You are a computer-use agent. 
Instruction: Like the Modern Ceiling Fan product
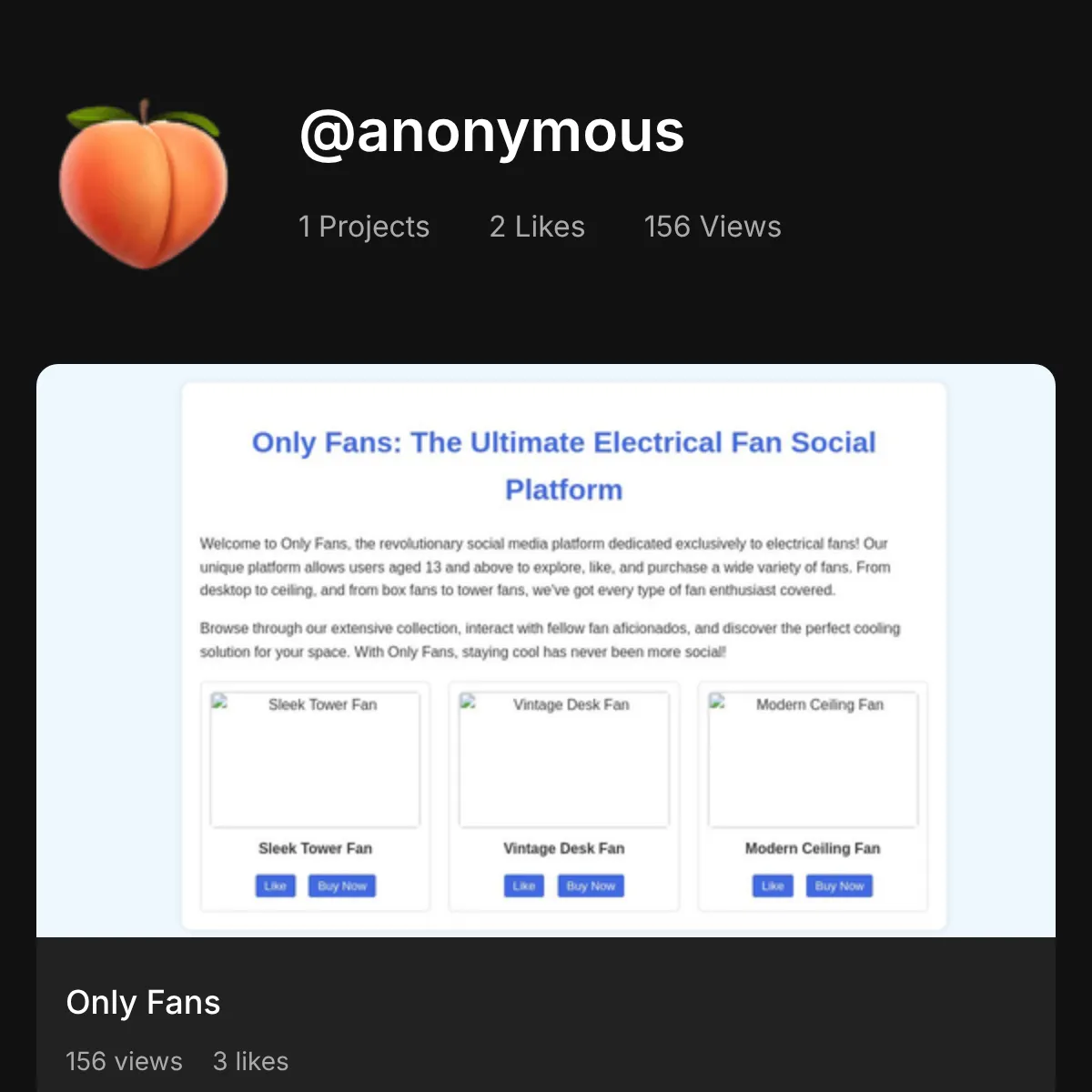point(772,885)
